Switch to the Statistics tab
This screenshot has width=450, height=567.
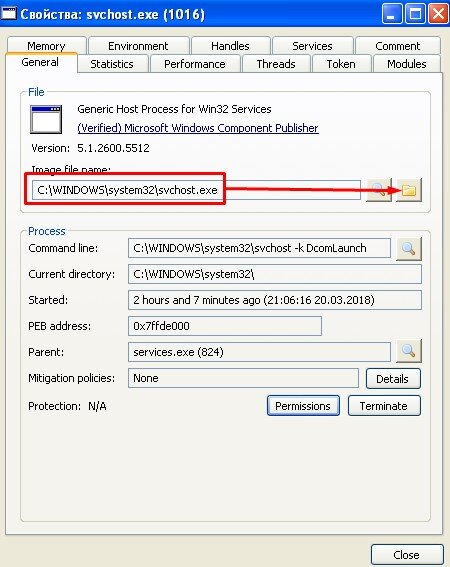coord(112,64)
